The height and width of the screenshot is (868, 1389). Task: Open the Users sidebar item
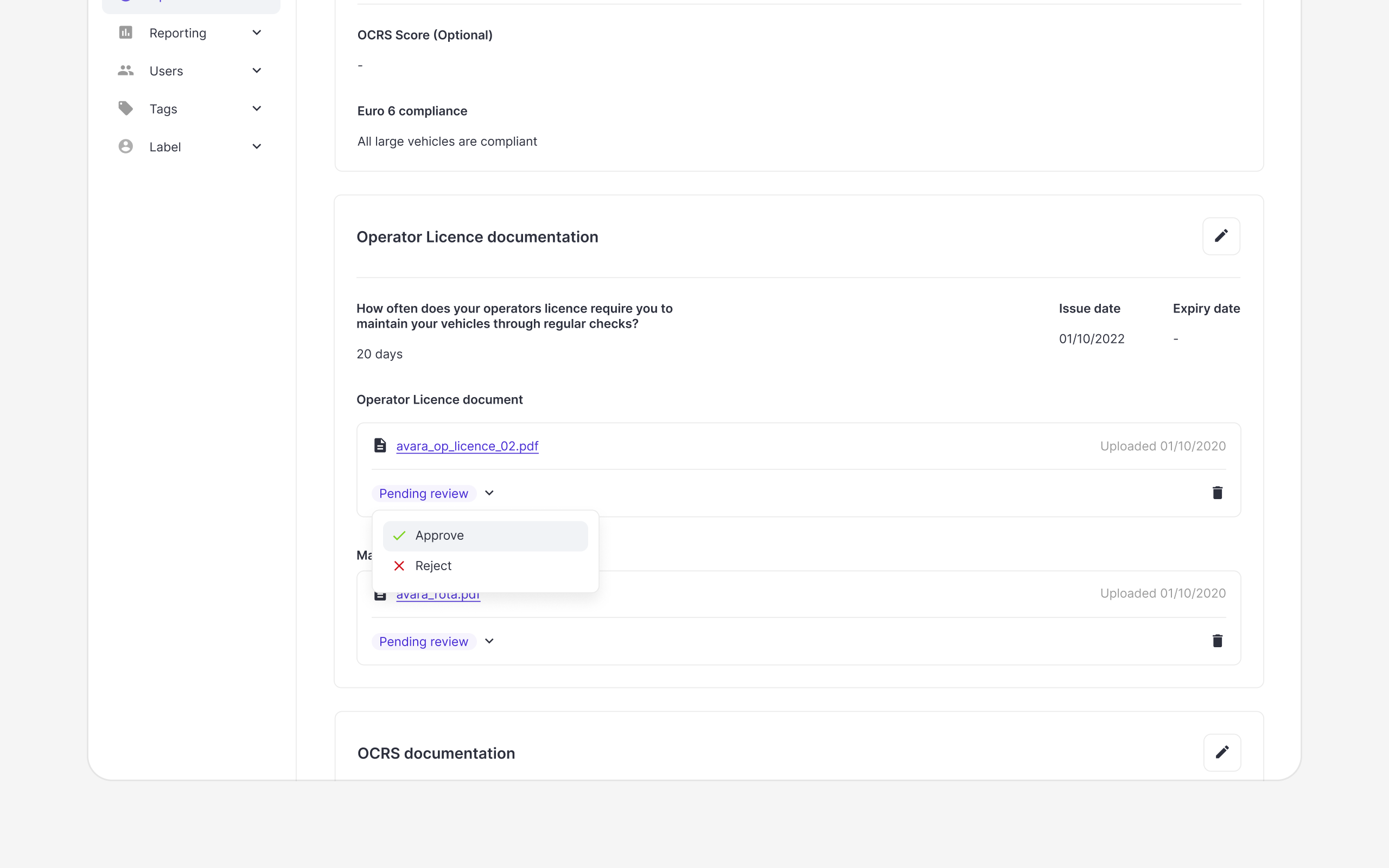pyautogui.click(x=190, y=71)
